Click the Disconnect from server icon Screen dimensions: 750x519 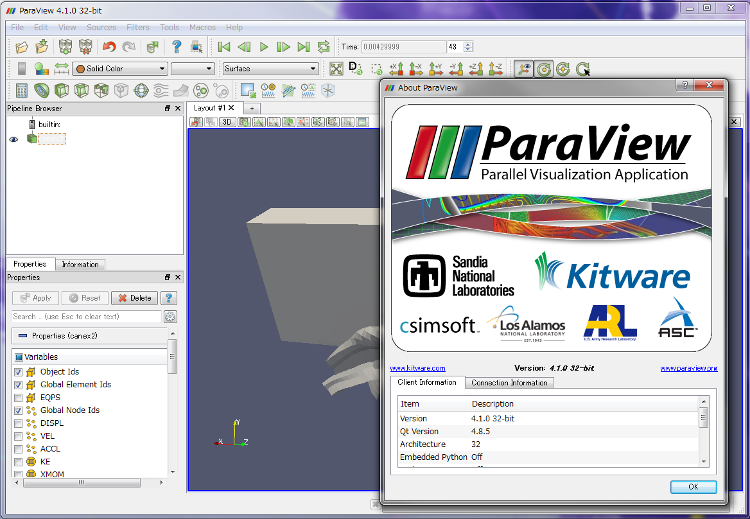pyautogui.click(x=85, y=47)
